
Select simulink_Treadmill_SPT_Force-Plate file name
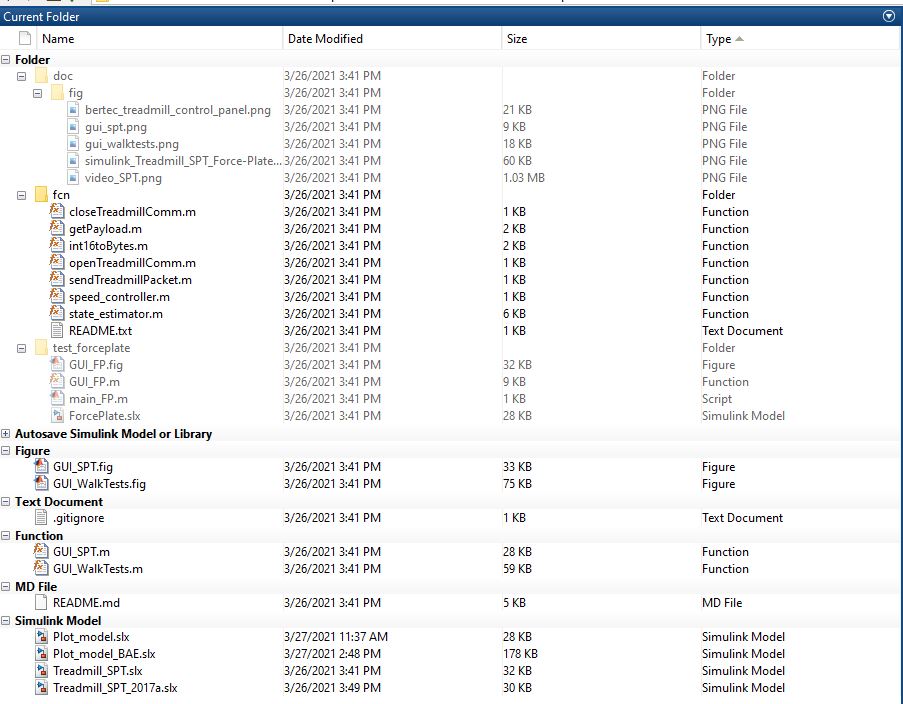183,161
